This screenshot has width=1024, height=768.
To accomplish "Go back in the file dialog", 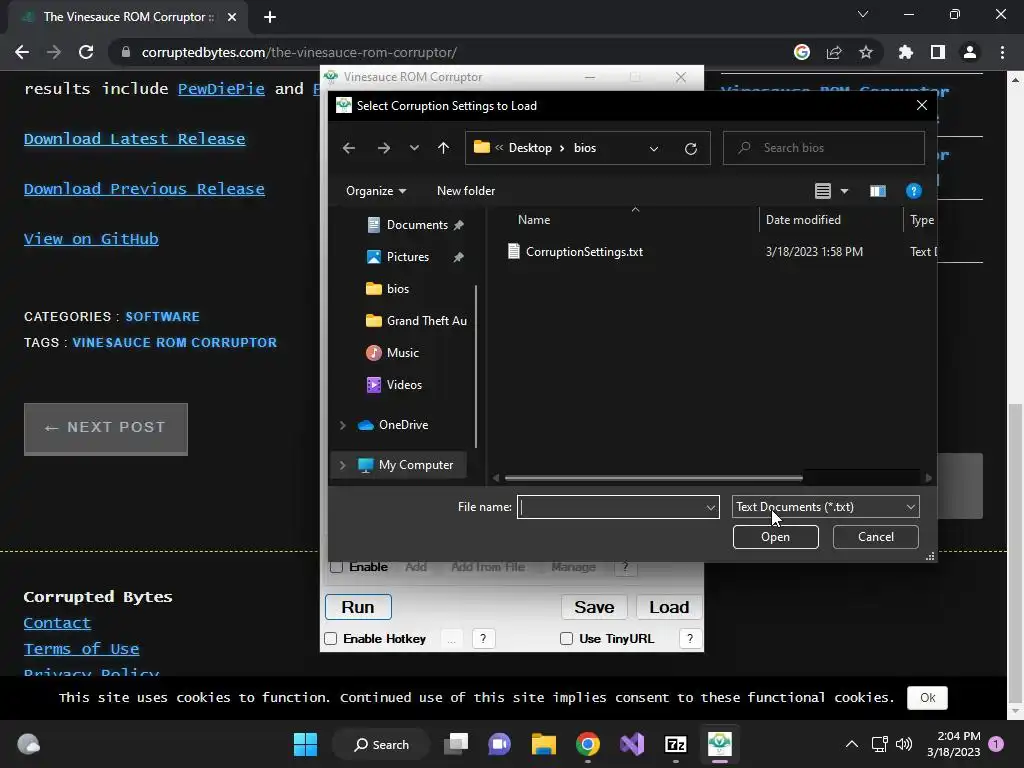I will click(x=349, y=148).
